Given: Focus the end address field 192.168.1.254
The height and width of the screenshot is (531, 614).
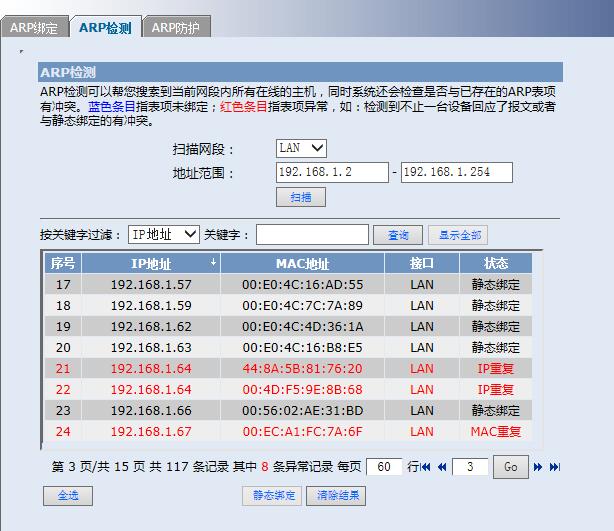Looking at the screenshot, I should click(x=457, y=172).
